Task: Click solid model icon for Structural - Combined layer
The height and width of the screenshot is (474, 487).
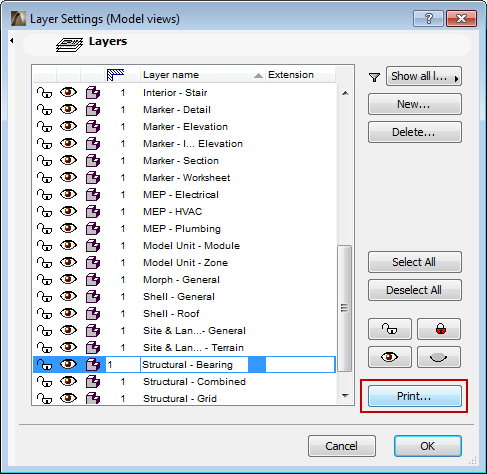Action: tap(93, 382)
